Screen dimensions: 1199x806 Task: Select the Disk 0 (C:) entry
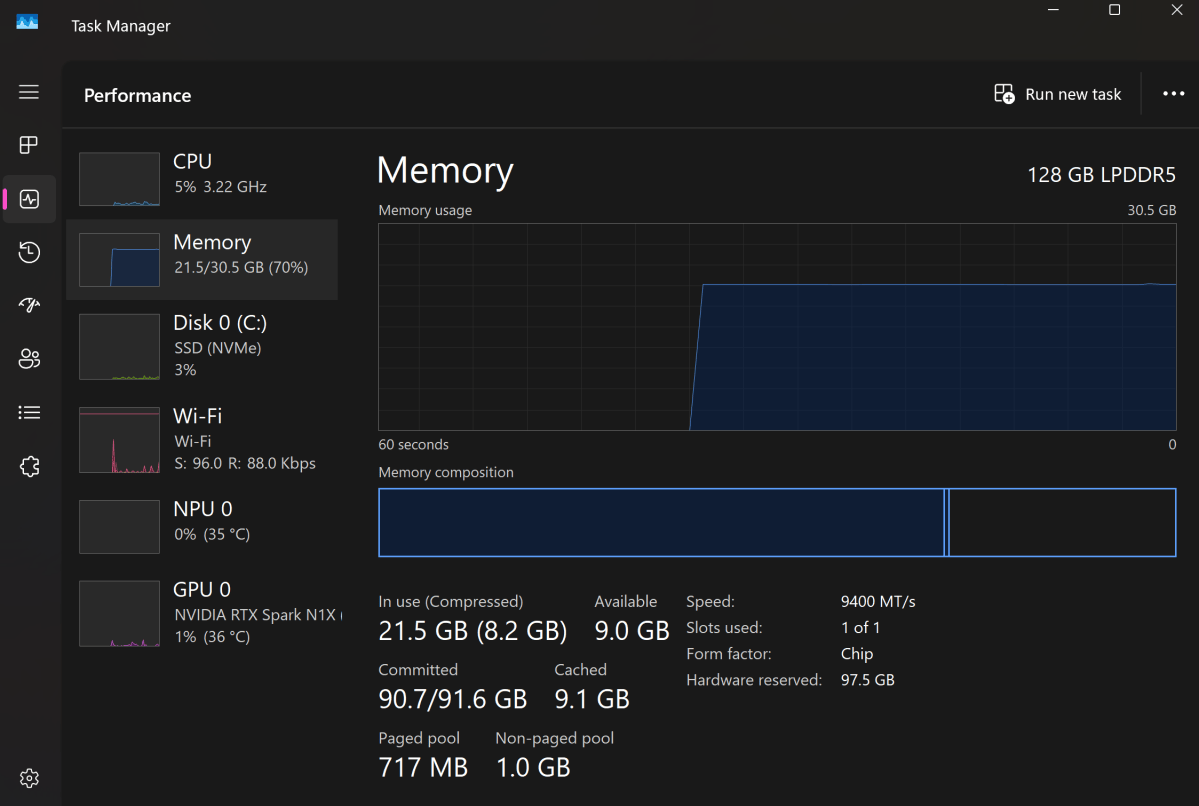tap(203, 346)
